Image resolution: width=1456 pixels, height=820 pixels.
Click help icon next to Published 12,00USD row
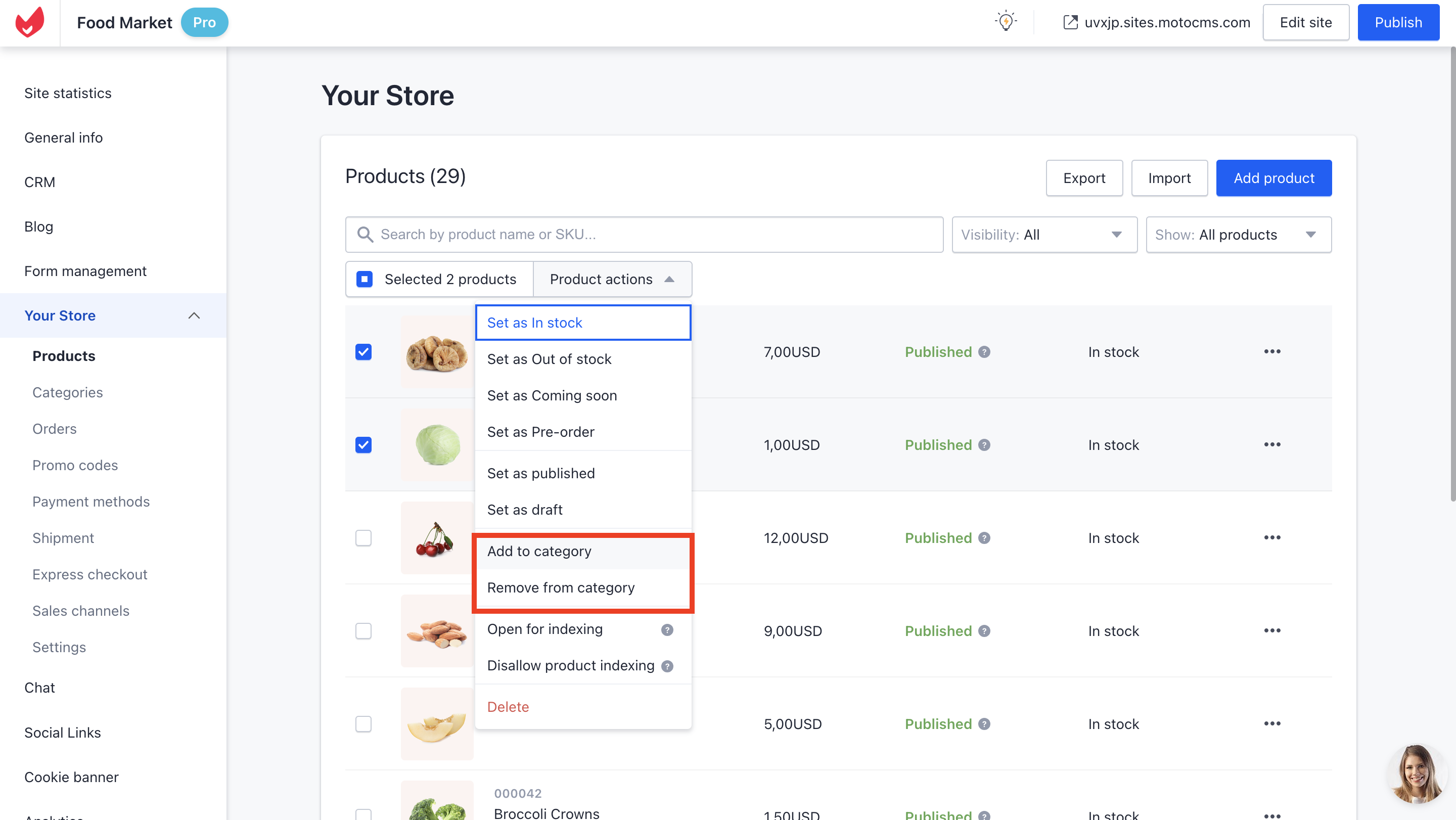point(984,538)
